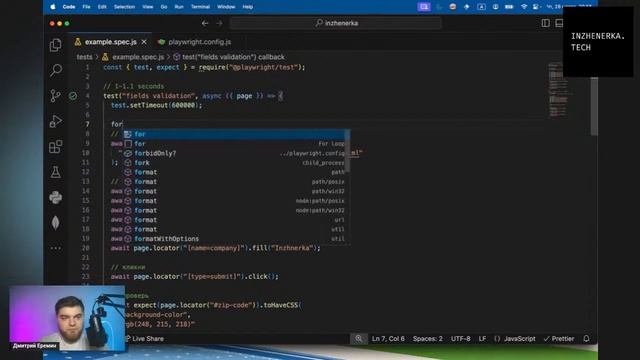The width and height of the screenshot is (640, 360).
Task: Select the first 'for' keyword suggestion
Action: click(235, 134)
